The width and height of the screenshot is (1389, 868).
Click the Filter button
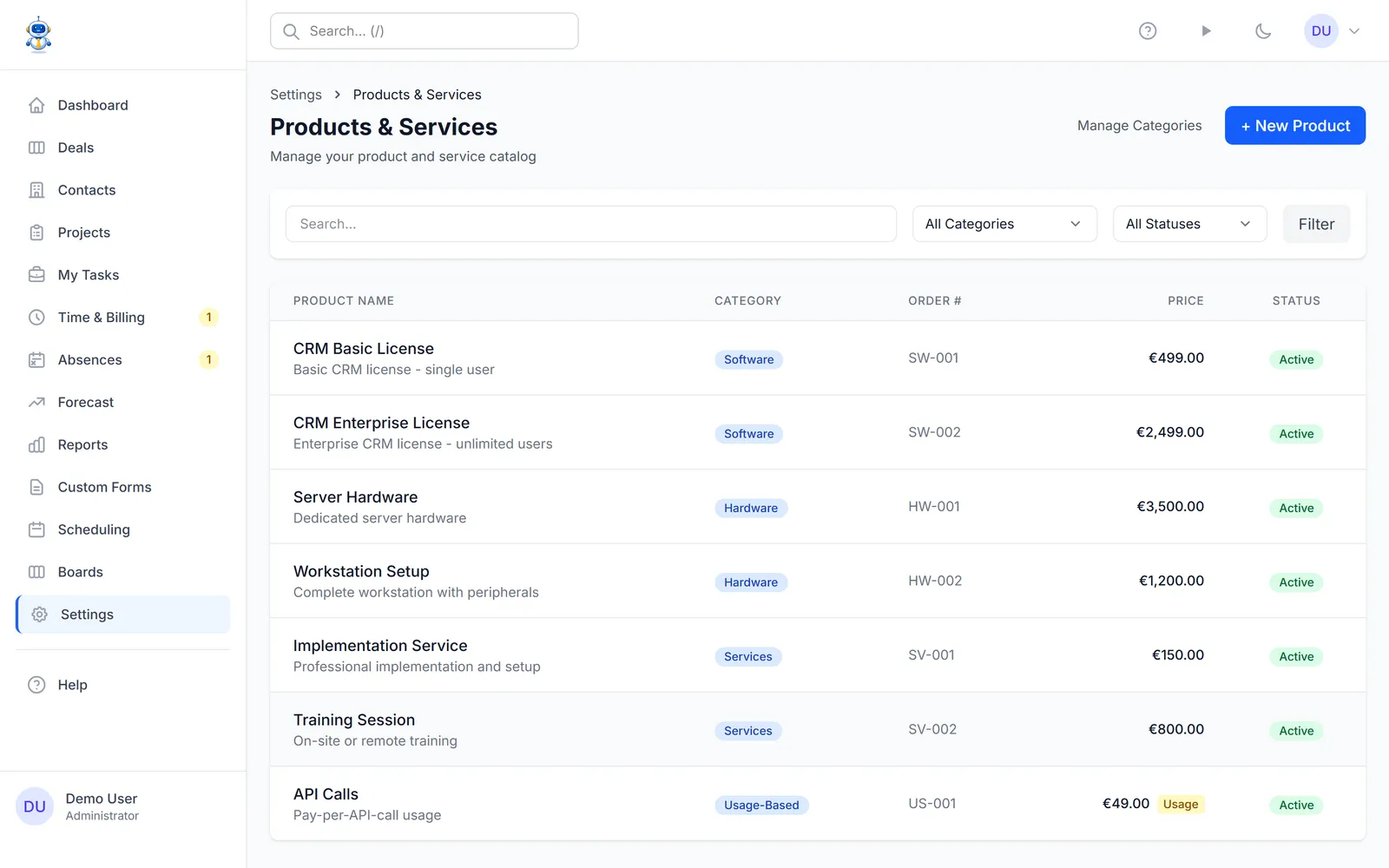1316,224
